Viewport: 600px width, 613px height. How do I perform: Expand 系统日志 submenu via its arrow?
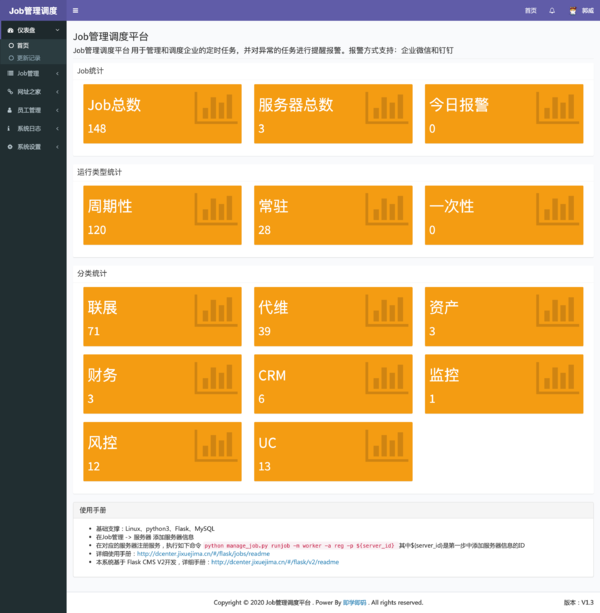(x=57, y=128)
